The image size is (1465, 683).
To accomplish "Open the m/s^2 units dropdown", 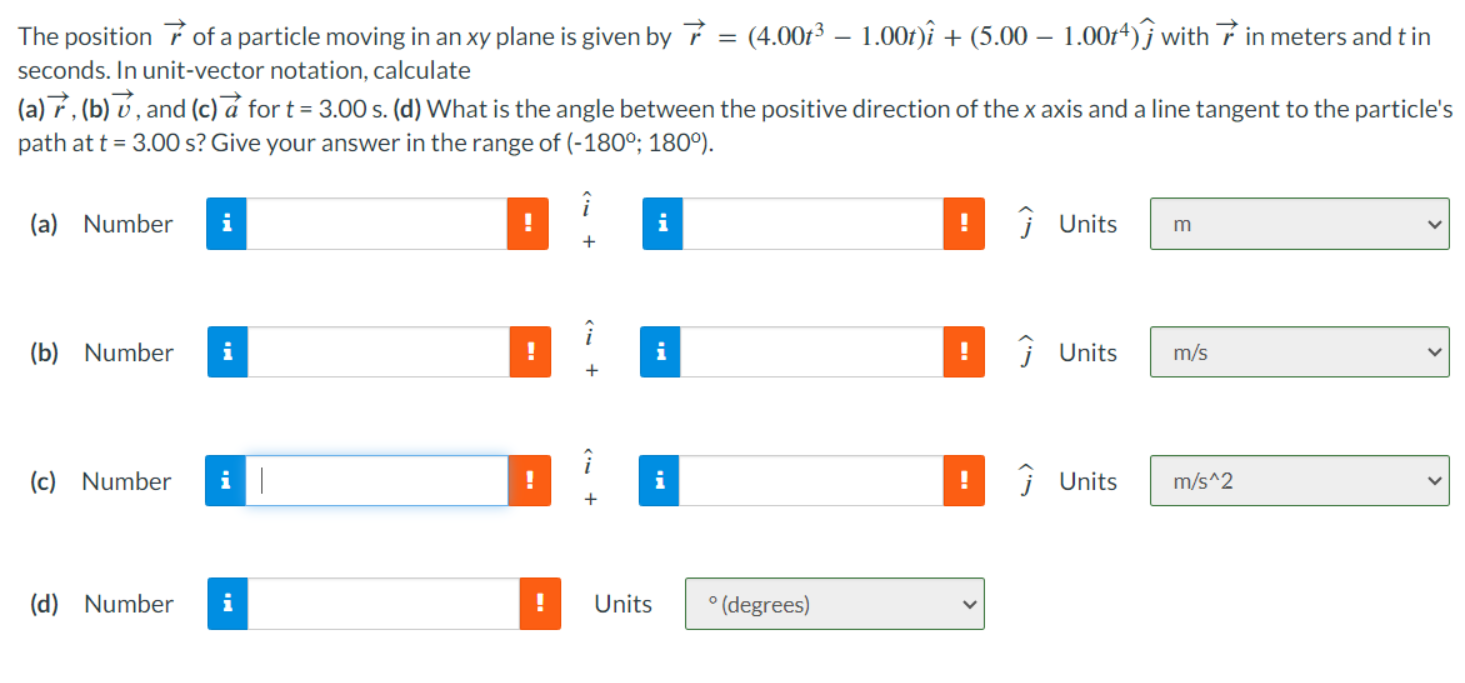I will 1298,481.
